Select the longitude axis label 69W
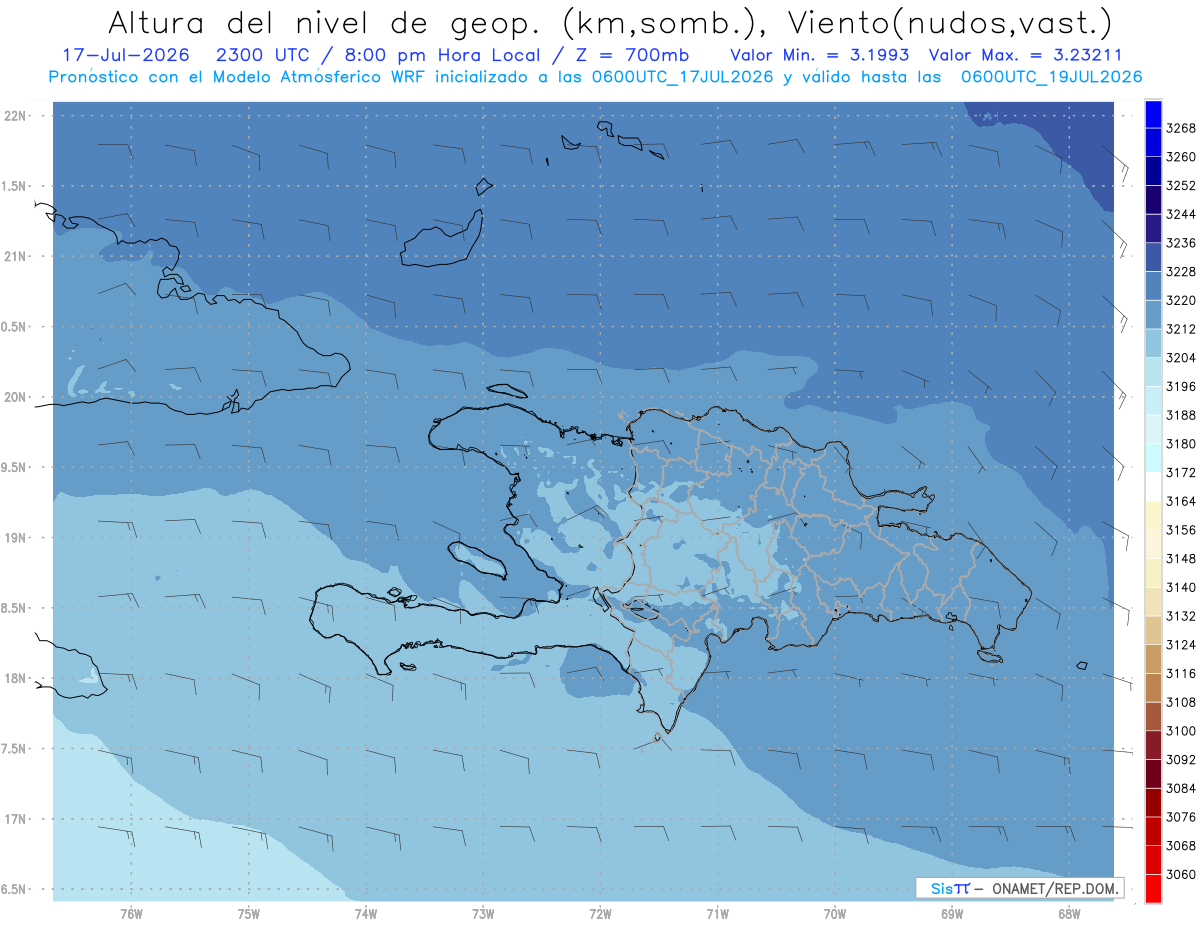 (952, 914)
